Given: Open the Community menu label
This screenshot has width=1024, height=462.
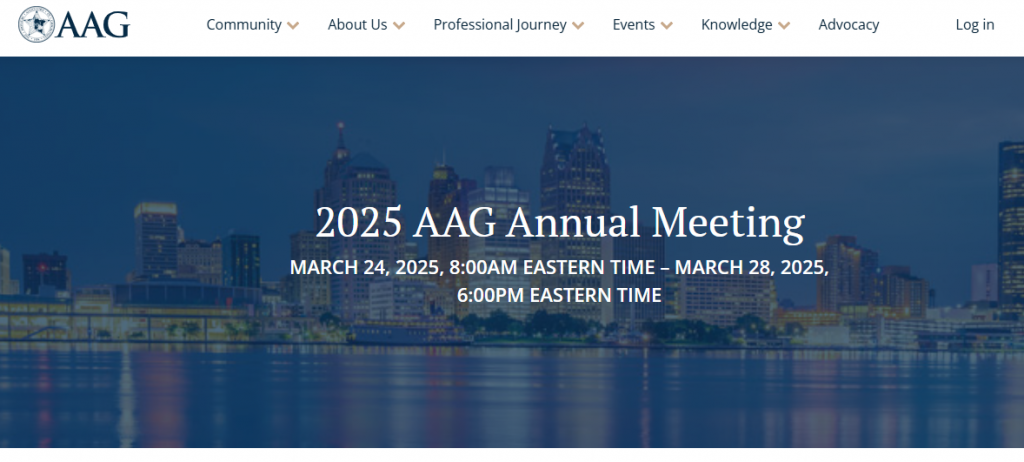Looking at the screenshot, I should pyautogui.click(x=244, y=25).
